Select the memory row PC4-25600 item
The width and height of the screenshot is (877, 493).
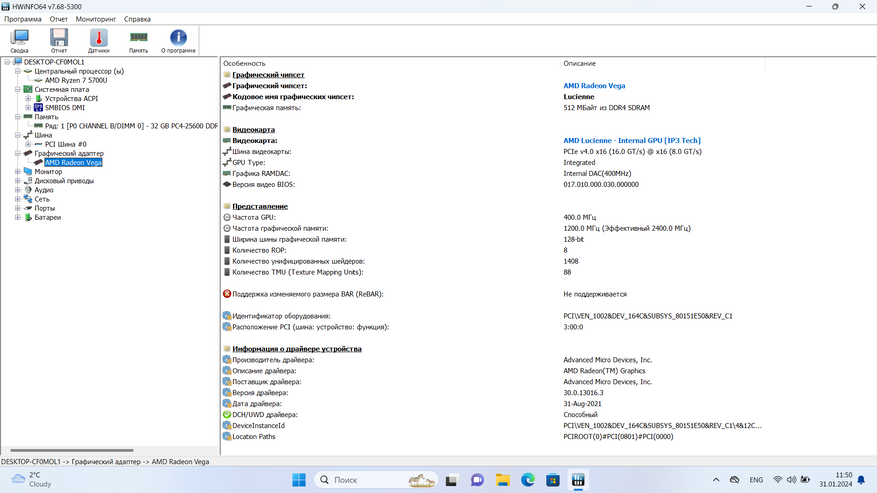pyautogui.click(x=131, y=126)
